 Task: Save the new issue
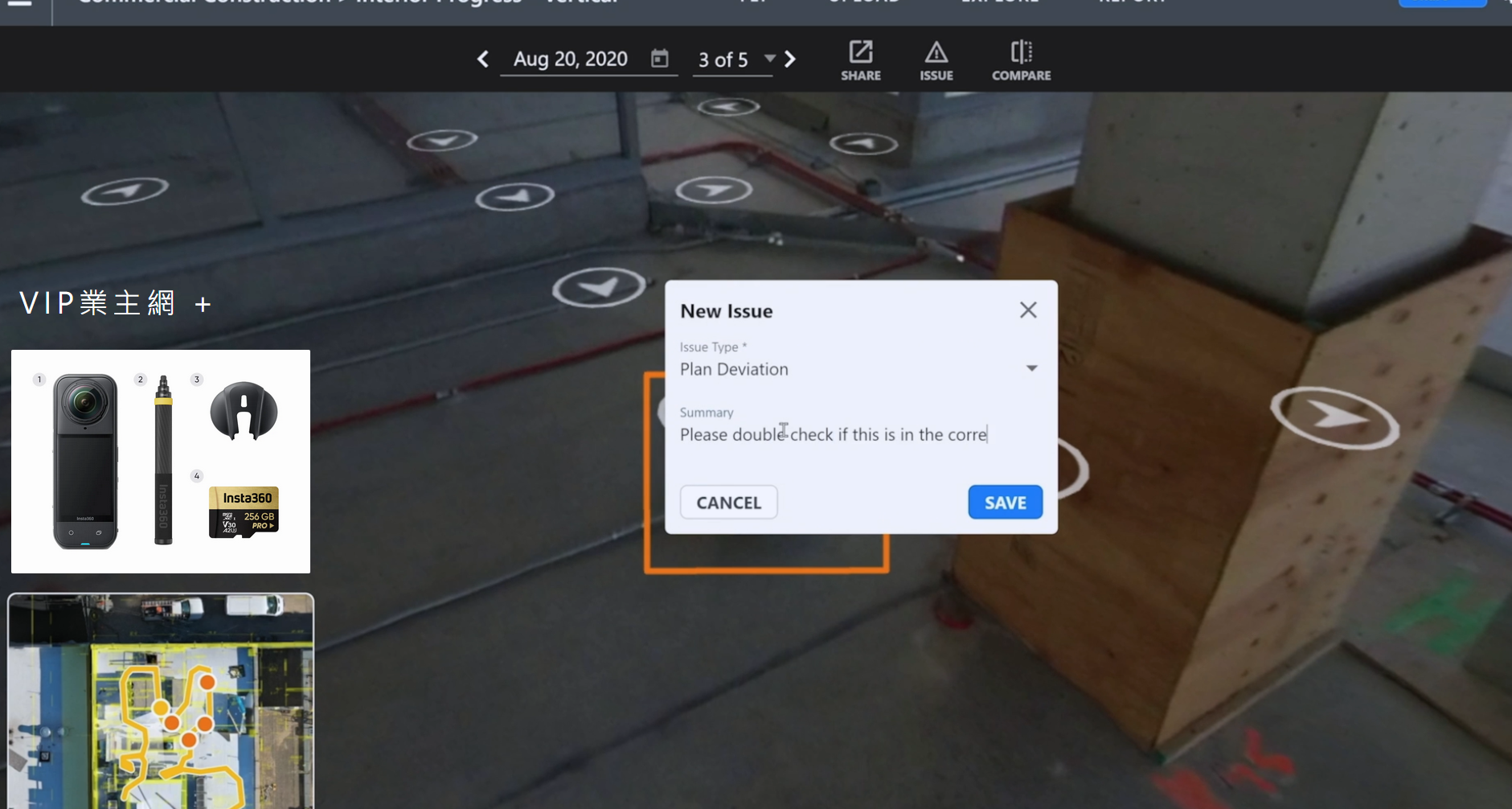click(1004, 503)
